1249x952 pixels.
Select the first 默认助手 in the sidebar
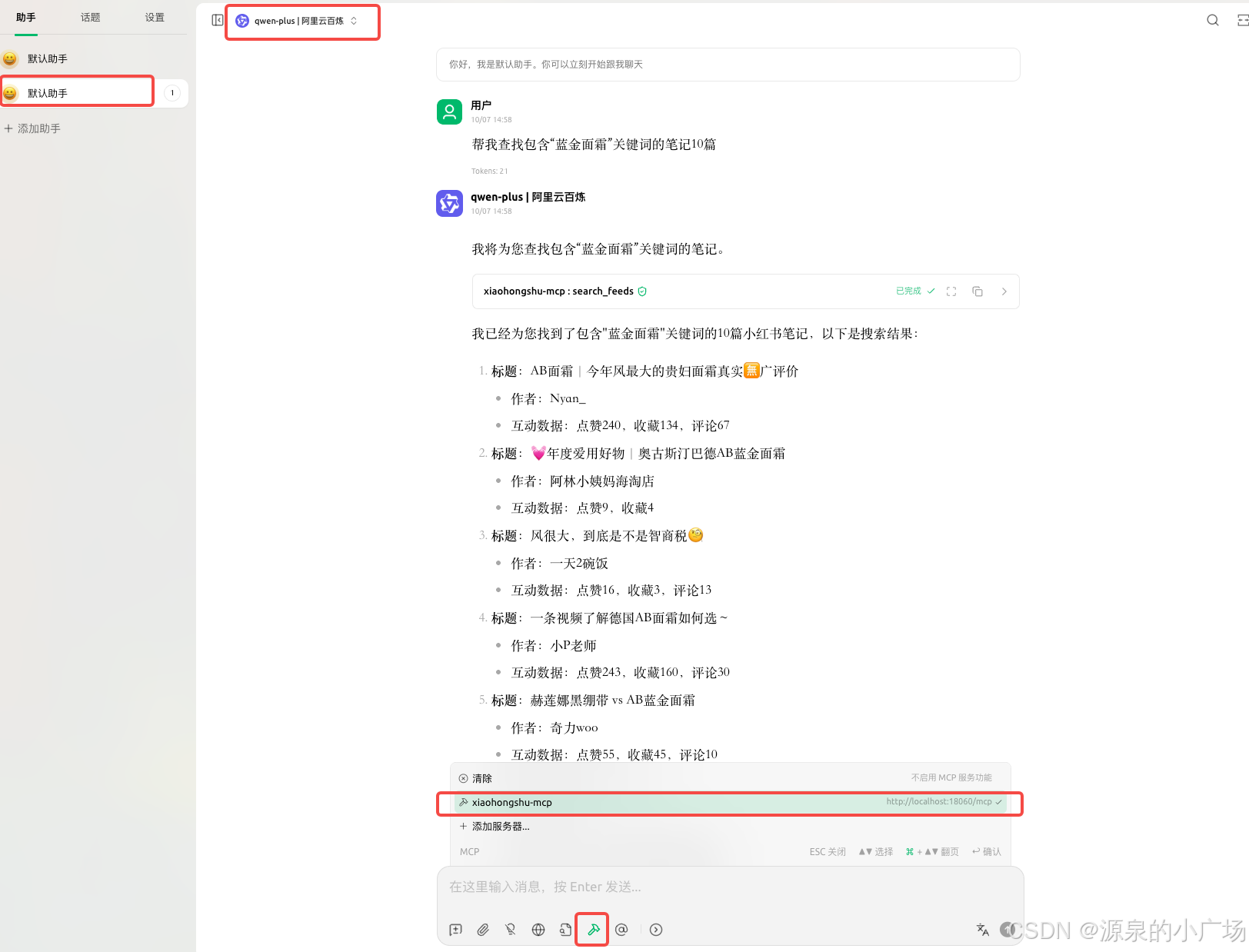94,58
